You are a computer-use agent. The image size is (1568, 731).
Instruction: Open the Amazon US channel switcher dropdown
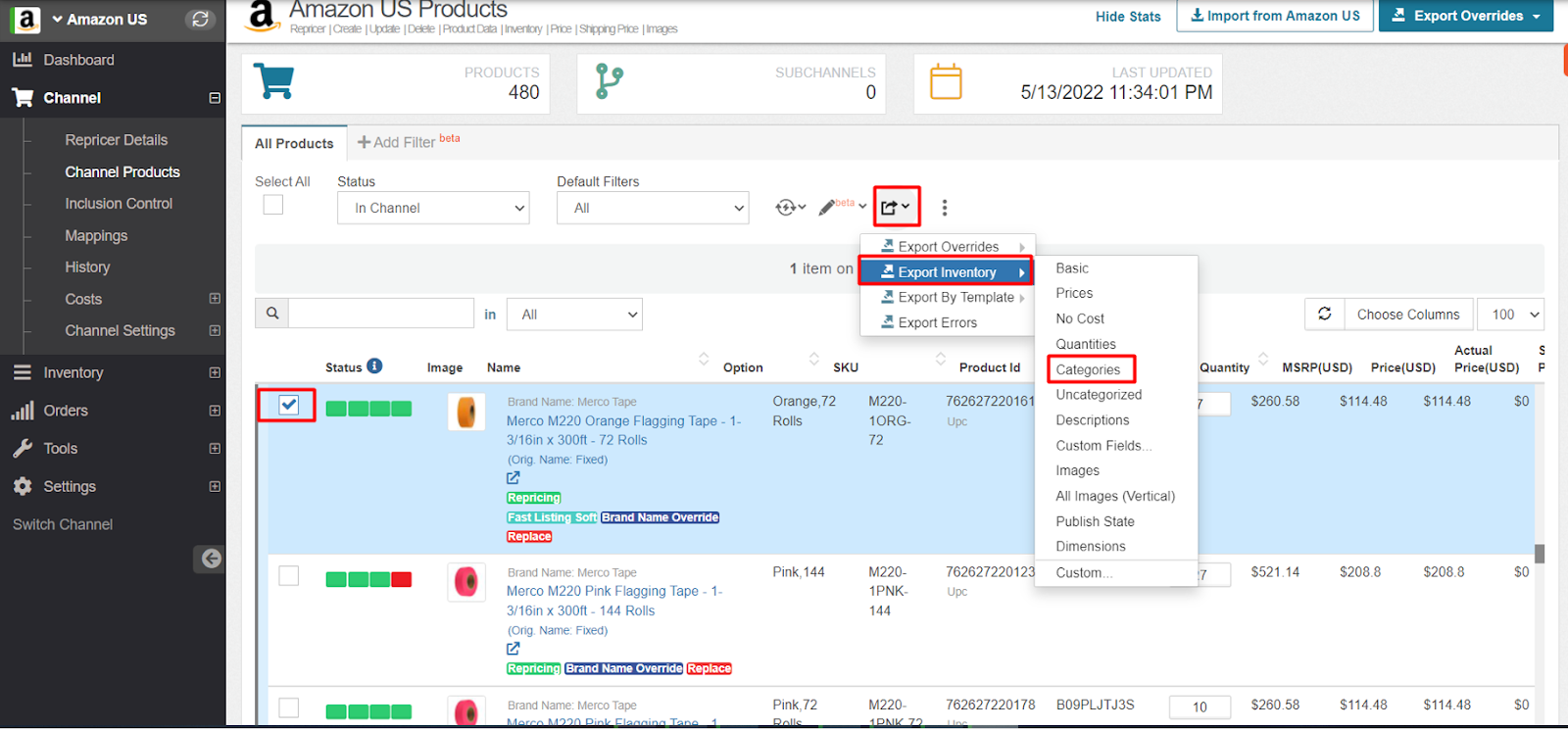coord(99,19)
